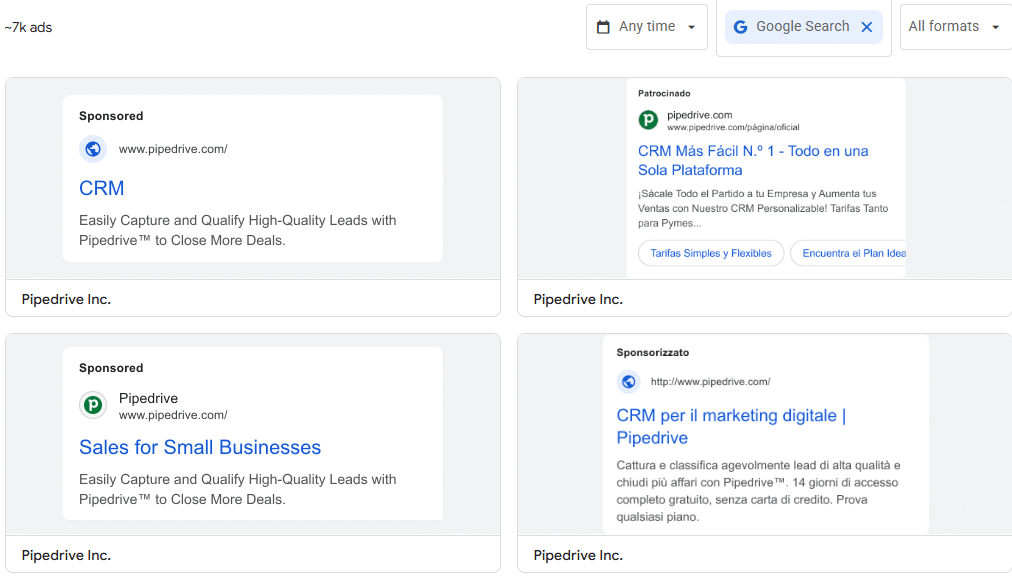Screen dimensions: 1012x580
Task: Remove the Google Search filter chip
Action: [x=867, y=27]
